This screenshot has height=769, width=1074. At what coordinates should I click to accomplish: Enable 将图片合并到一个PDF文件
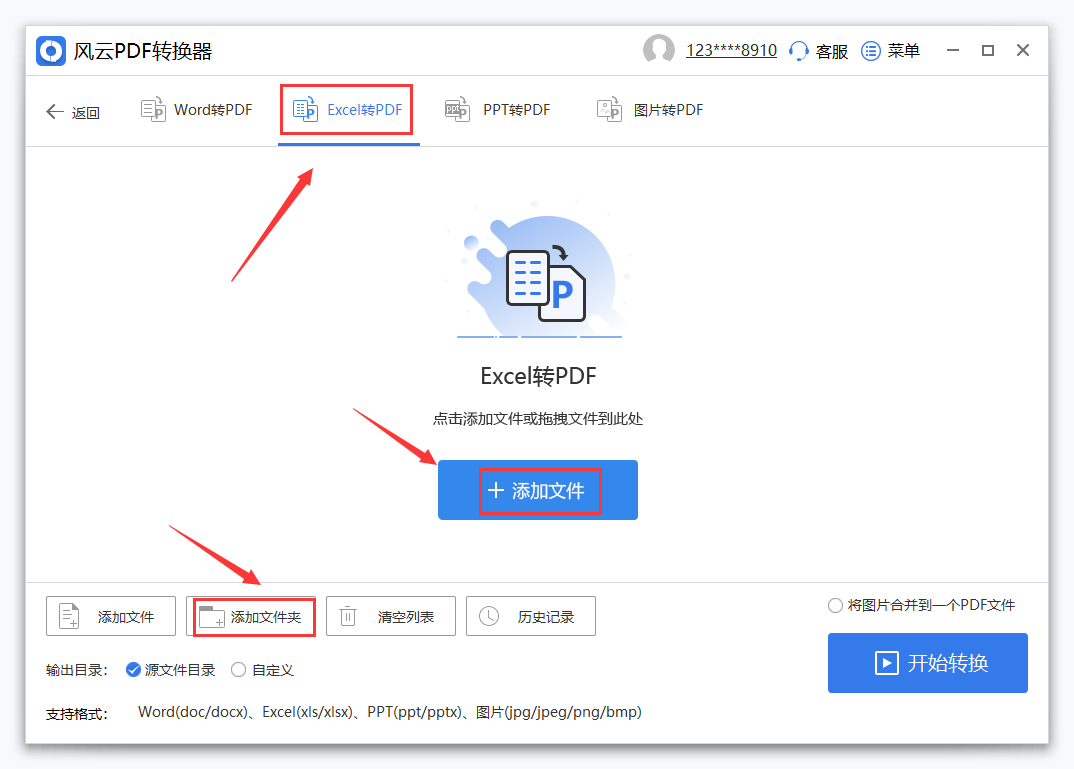point(835,604)
